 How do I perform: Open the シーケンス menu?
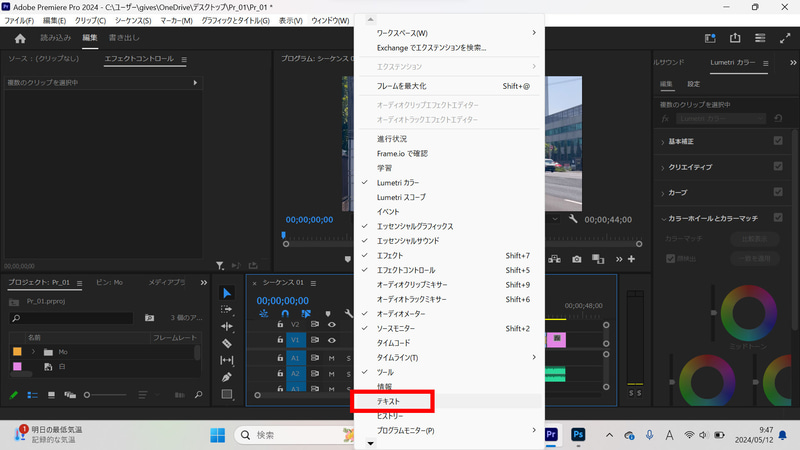pos(133,20)
